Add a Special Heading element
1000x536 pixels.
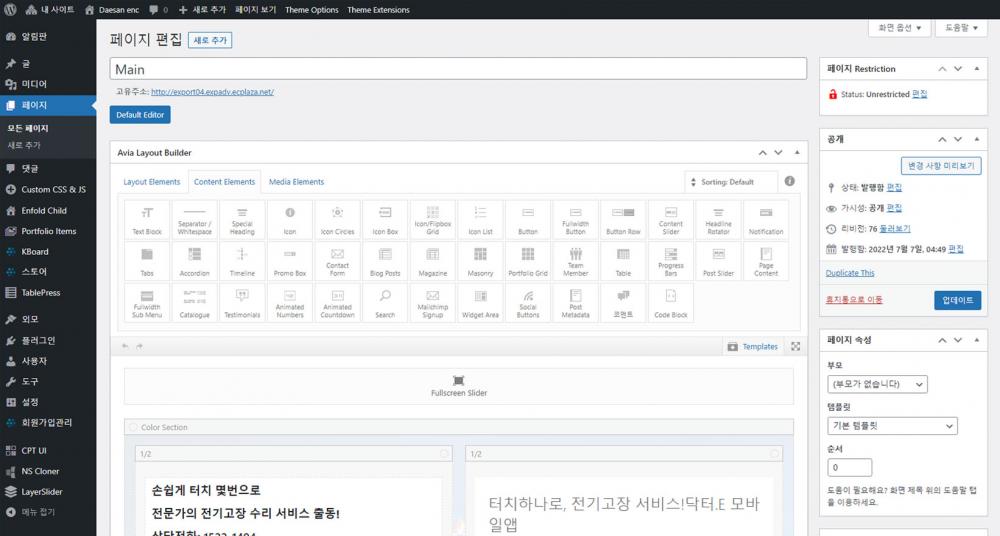coord(242,220)
